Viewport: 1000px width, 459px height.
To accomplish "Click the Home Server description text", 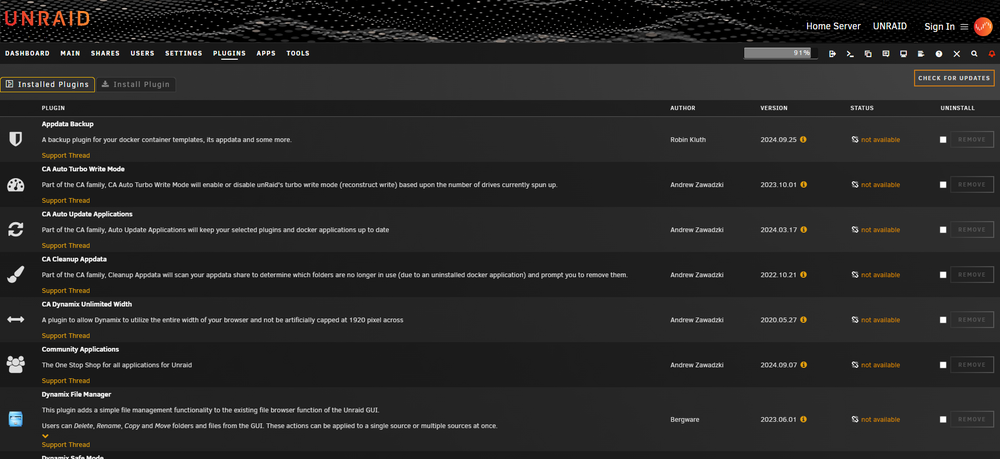I will click(x=833, y=26).
